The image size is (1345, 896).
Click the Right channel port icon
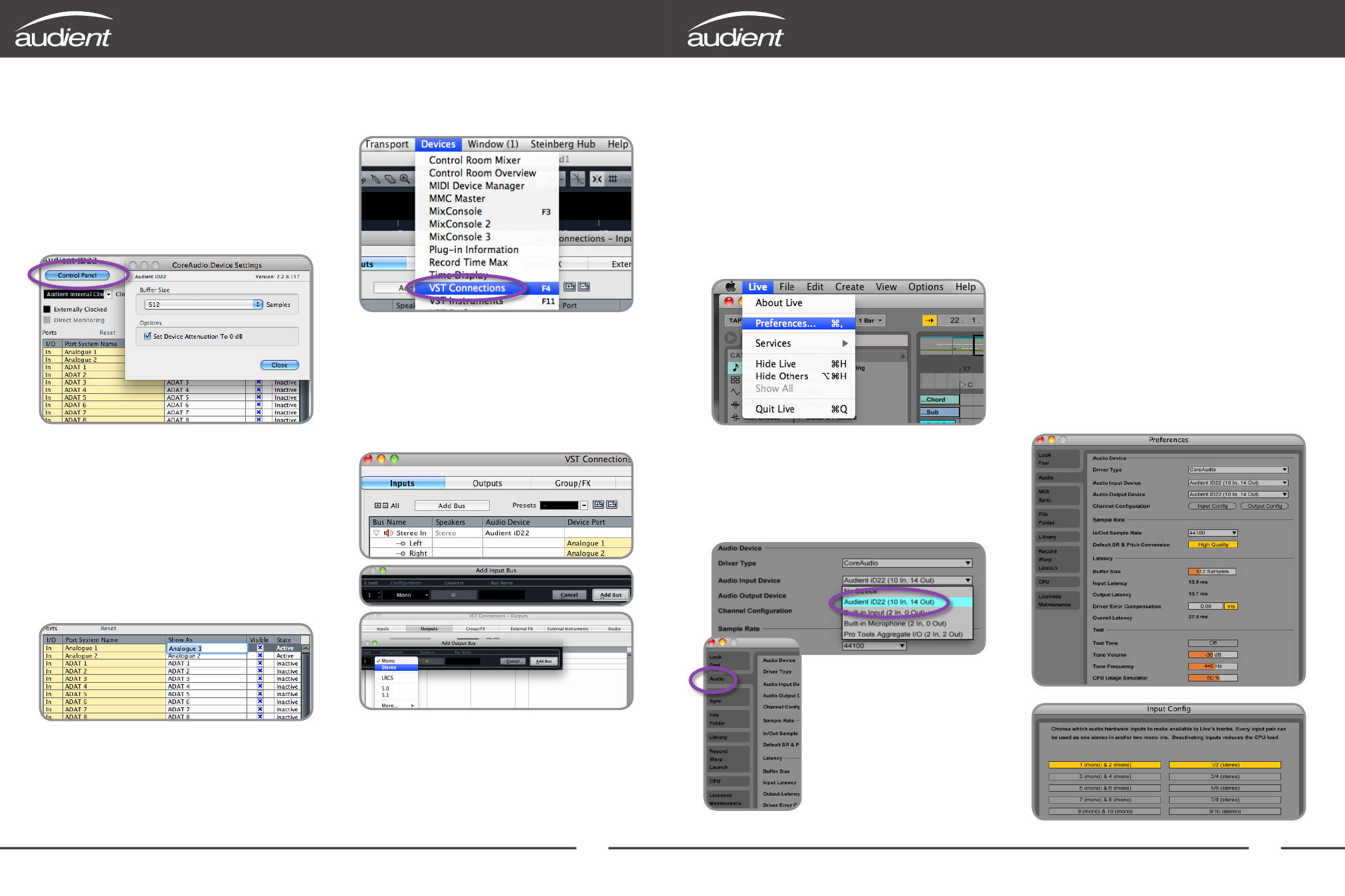coord(401,553)
